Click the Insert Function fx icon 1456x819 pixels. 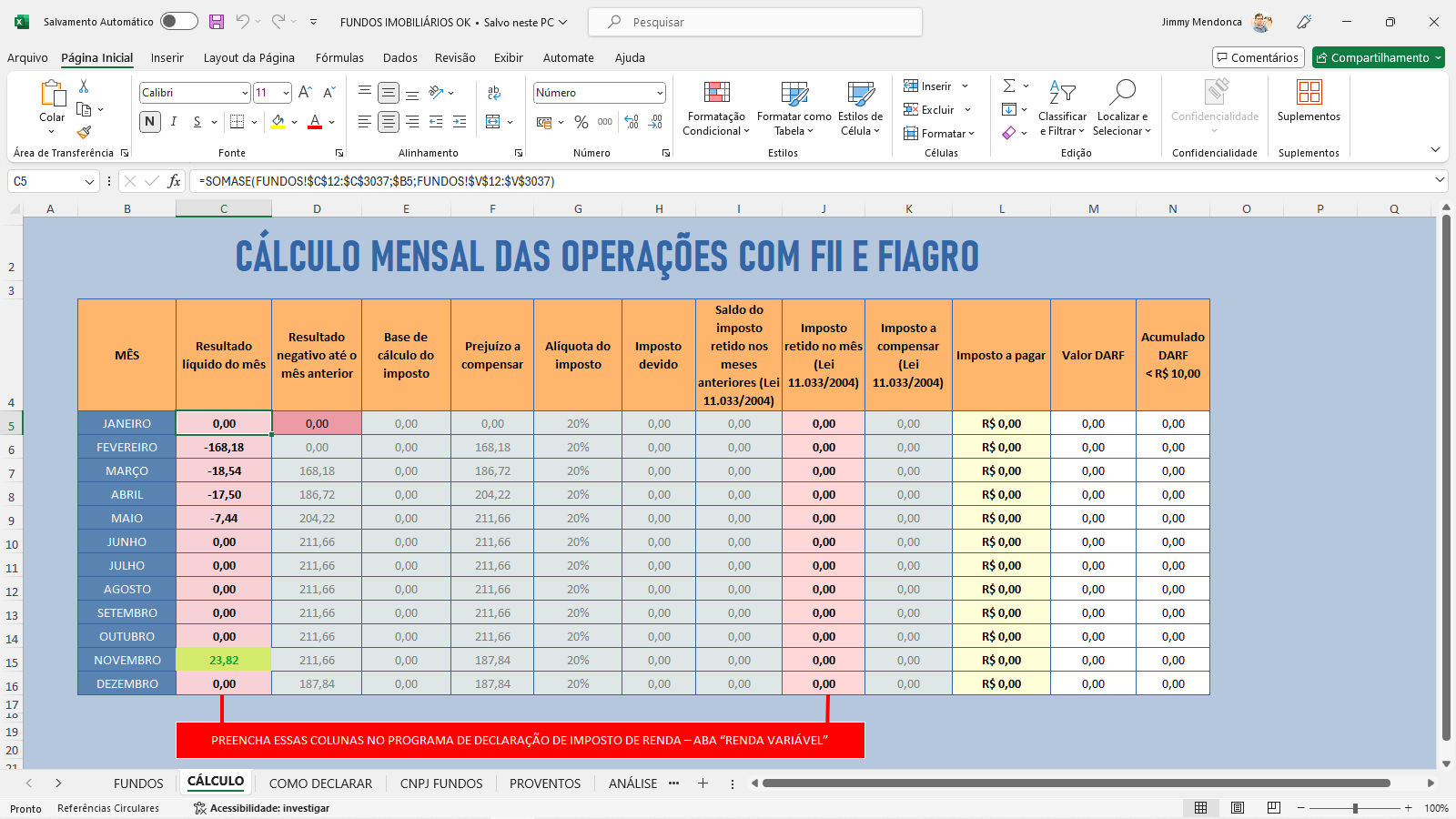click(174, 181)
